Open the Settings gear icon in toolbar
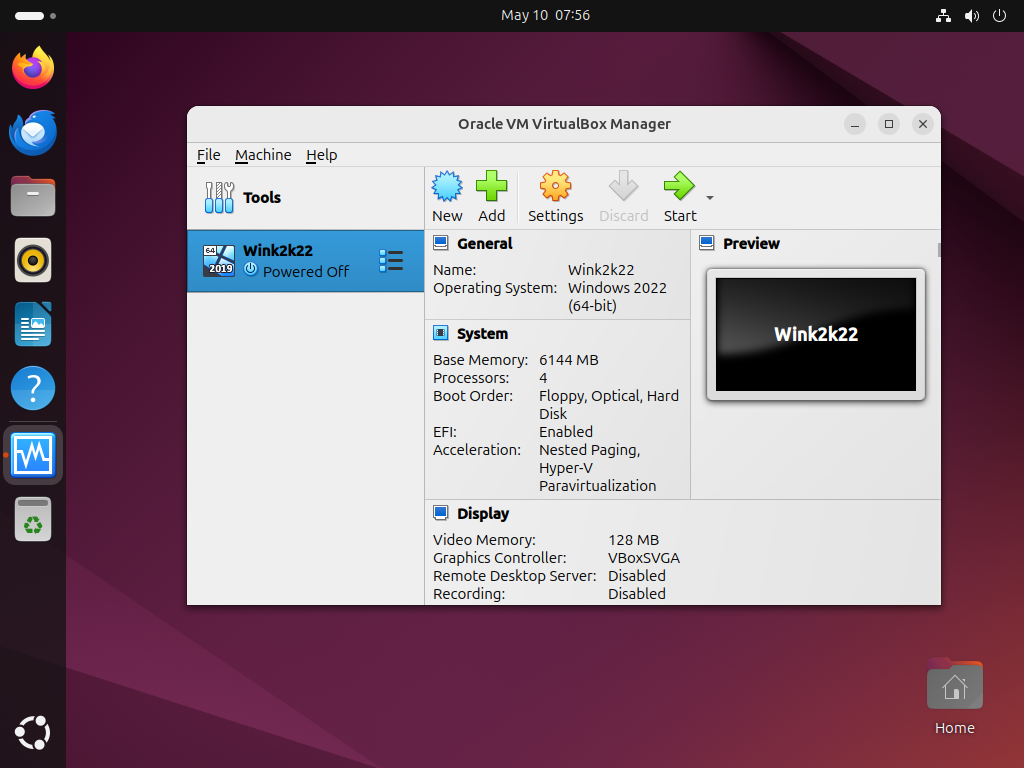 click(x=555, y=187)
